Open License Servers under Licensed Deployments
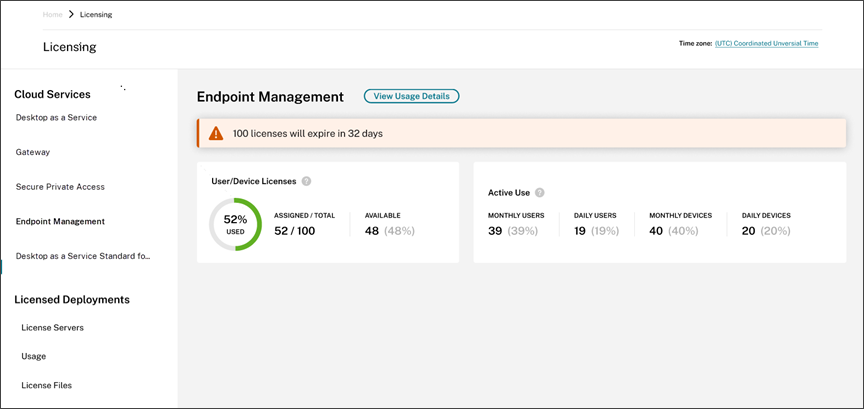The height and width of the screenshot is (409, 864). pyautogui.click(x=52, y=327)
